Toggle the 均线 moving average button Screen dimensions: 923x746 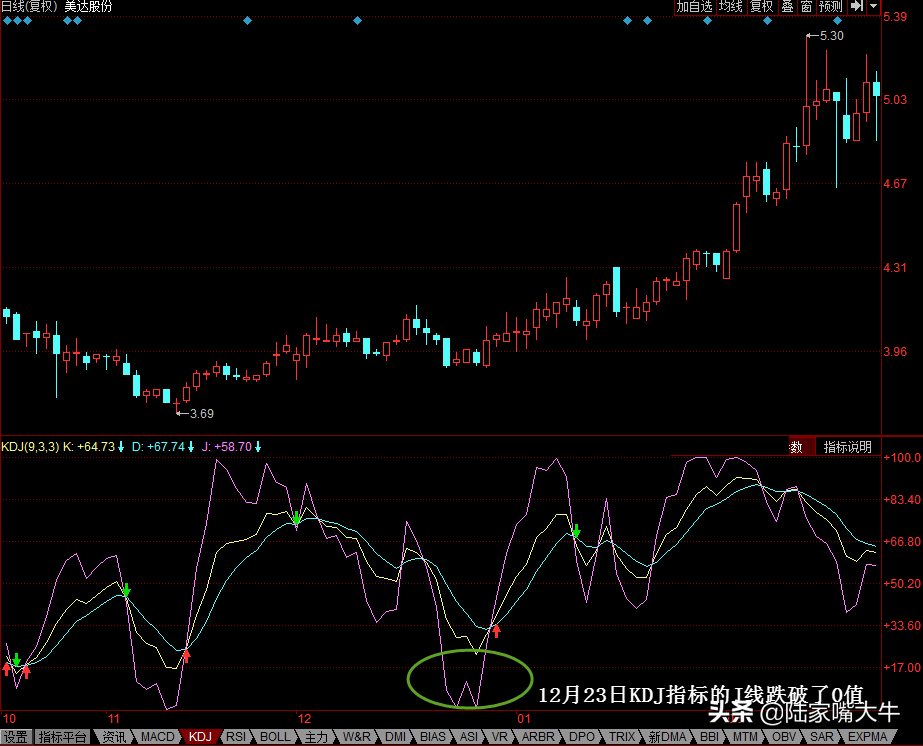click(731, 6)
